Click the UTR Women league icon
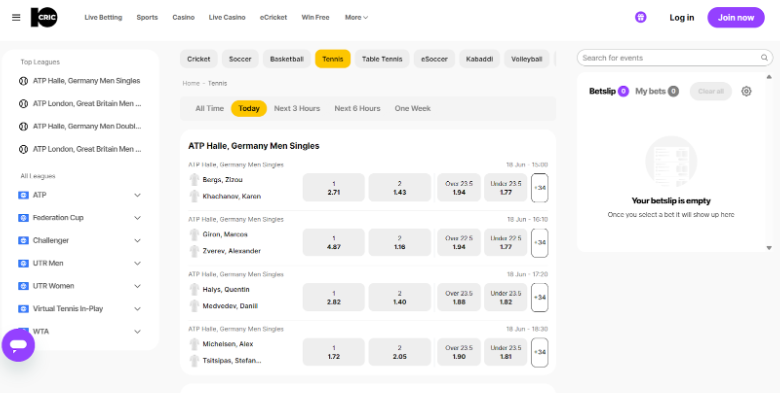Image resolution: width=780 pixels, height=393 pixels. (23, 286)
